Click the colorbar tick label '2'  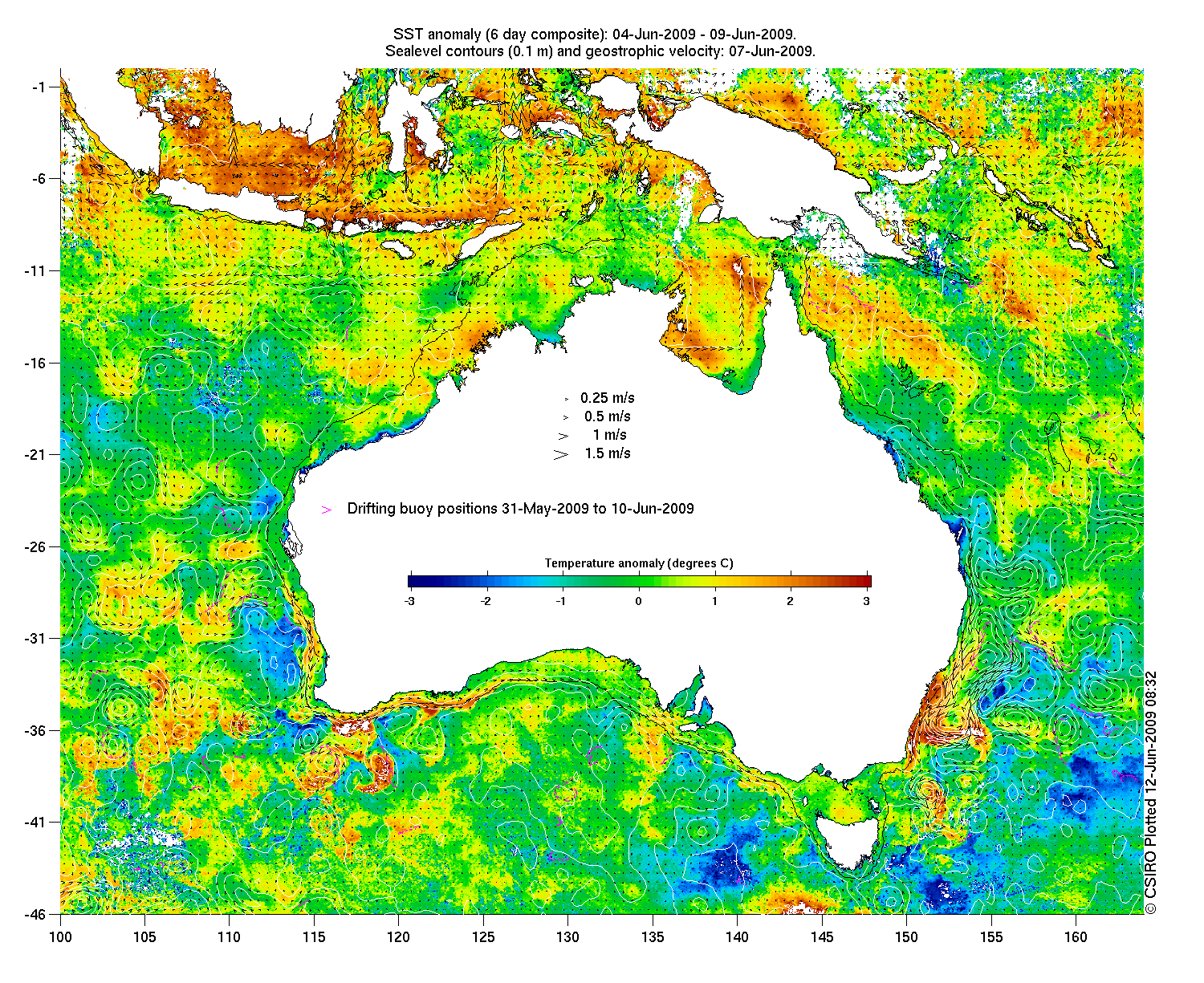791,601
